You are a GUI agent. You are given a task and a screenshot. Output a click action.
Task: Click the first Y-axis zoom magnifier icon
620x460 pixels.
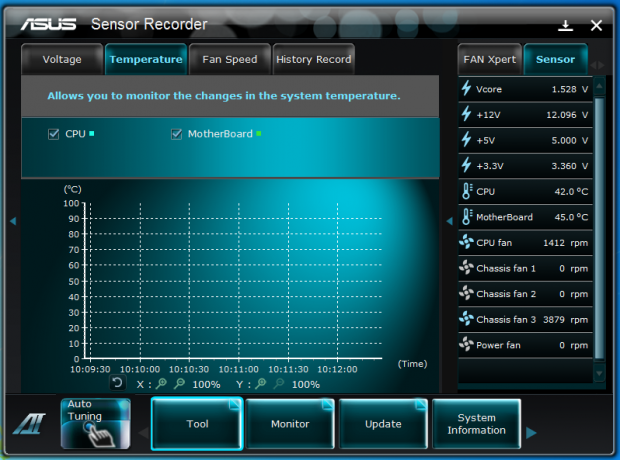click(261, 384)
